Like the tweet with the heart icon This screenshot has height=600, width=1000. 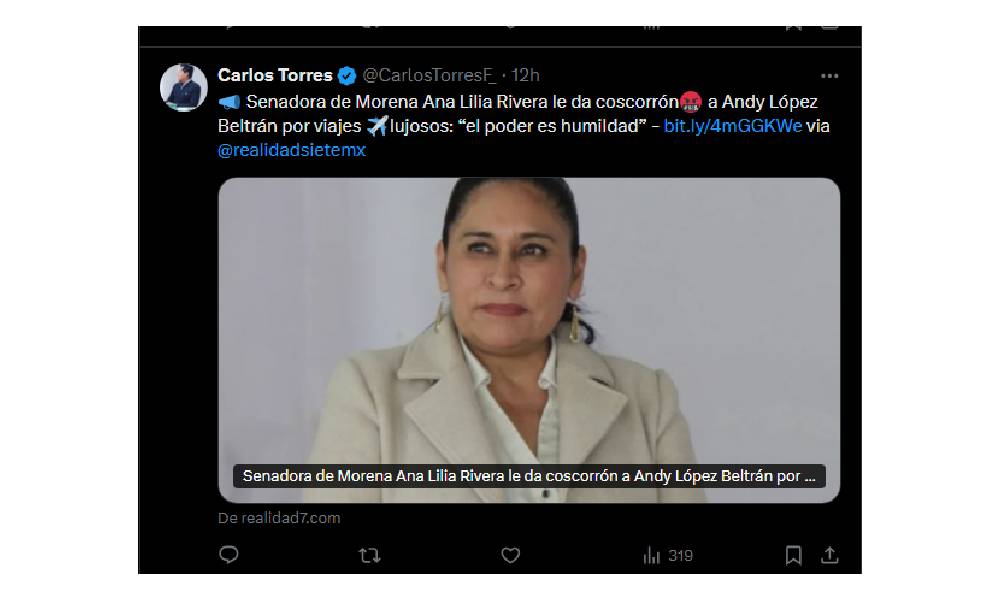(x=510, y=555)
